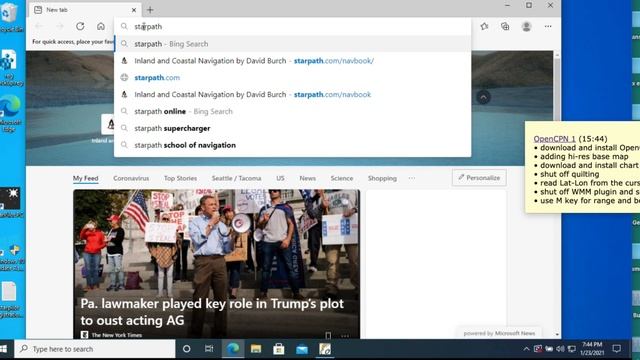This screenshot has width=640, height=360.
Task: Click the browser Refresh button
Action: point(80,27)
